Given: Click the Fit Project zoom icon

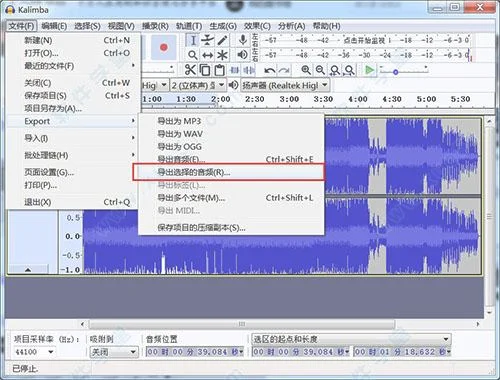Looking at the screenshot, I should point(349,70).
